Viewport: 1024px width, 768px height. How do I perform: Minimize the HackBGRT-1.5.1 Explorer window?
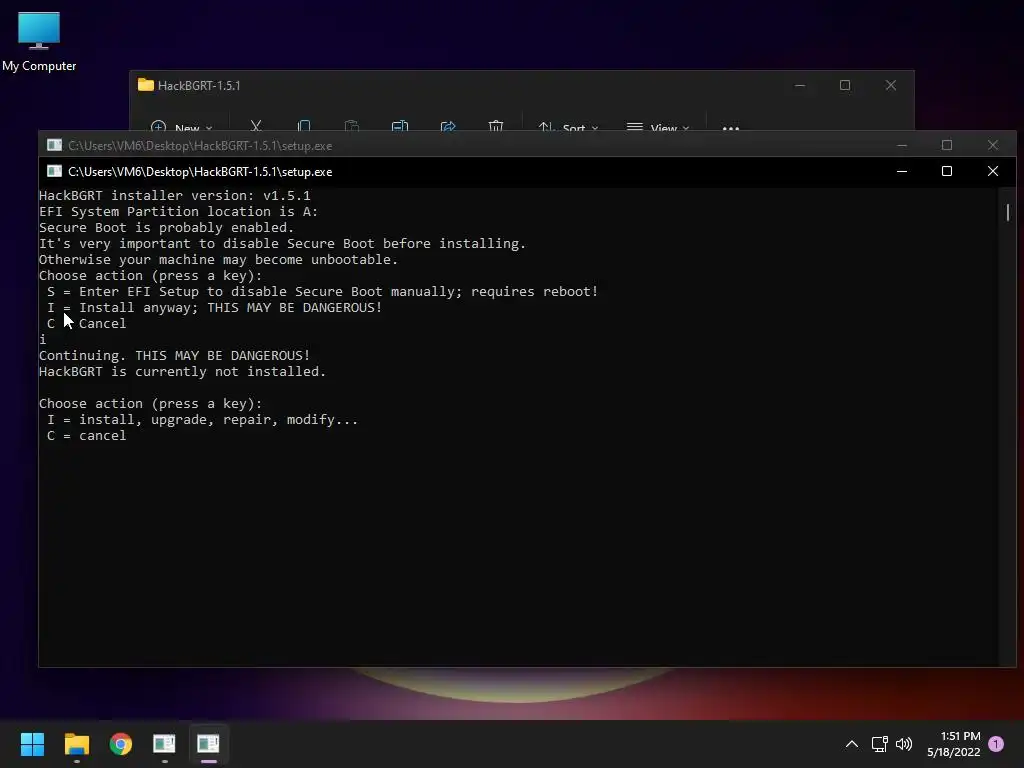800,86
